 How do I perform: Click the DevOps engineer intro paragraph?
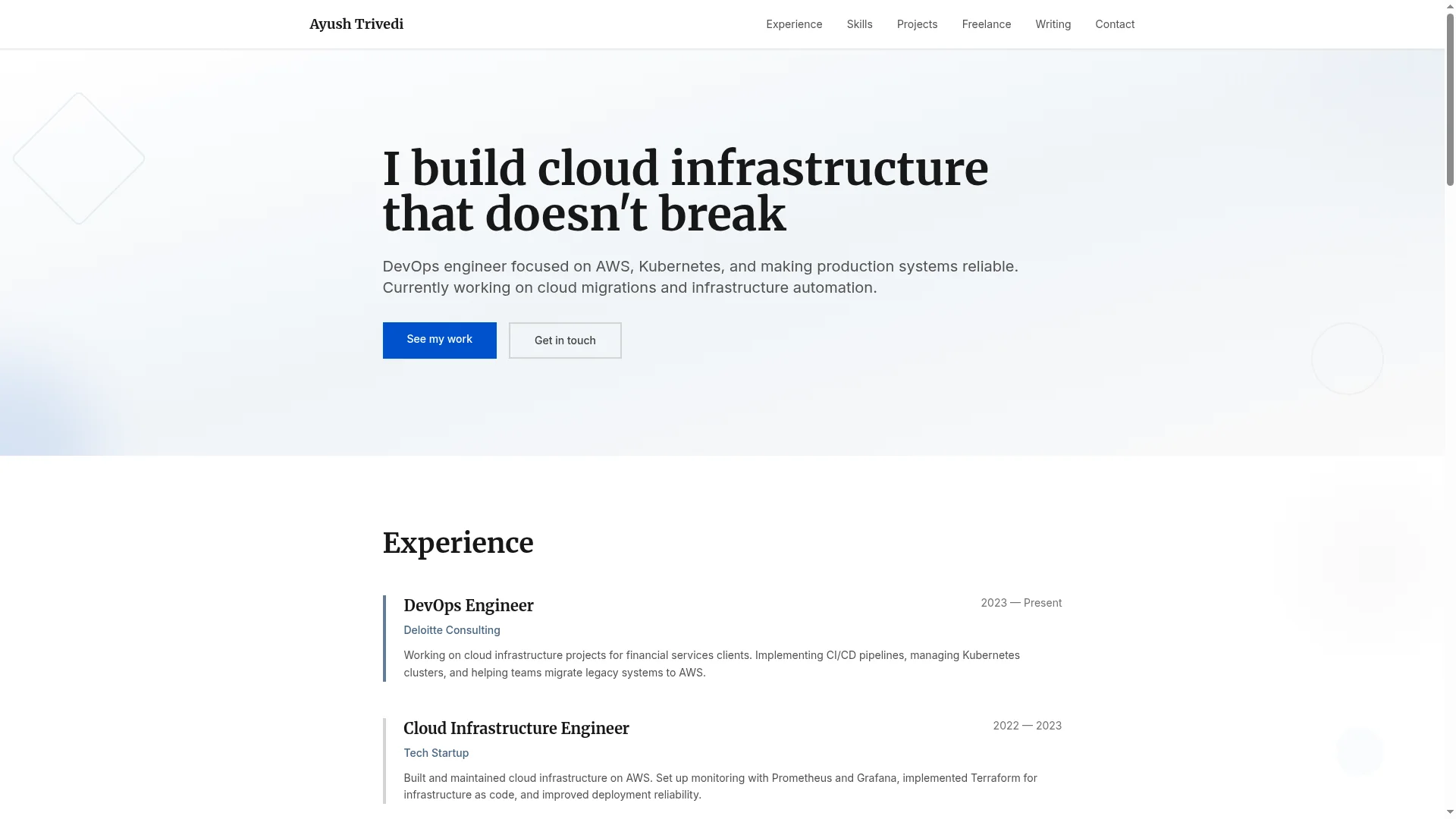tap(700, 277)
